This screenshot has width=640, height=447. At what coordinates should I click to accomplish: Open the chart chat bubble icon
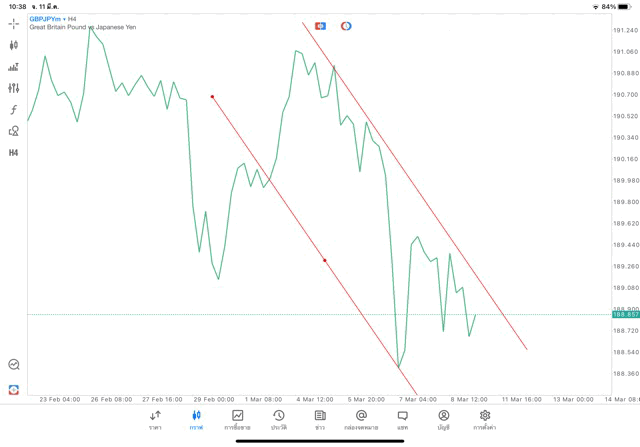[14, 365]
